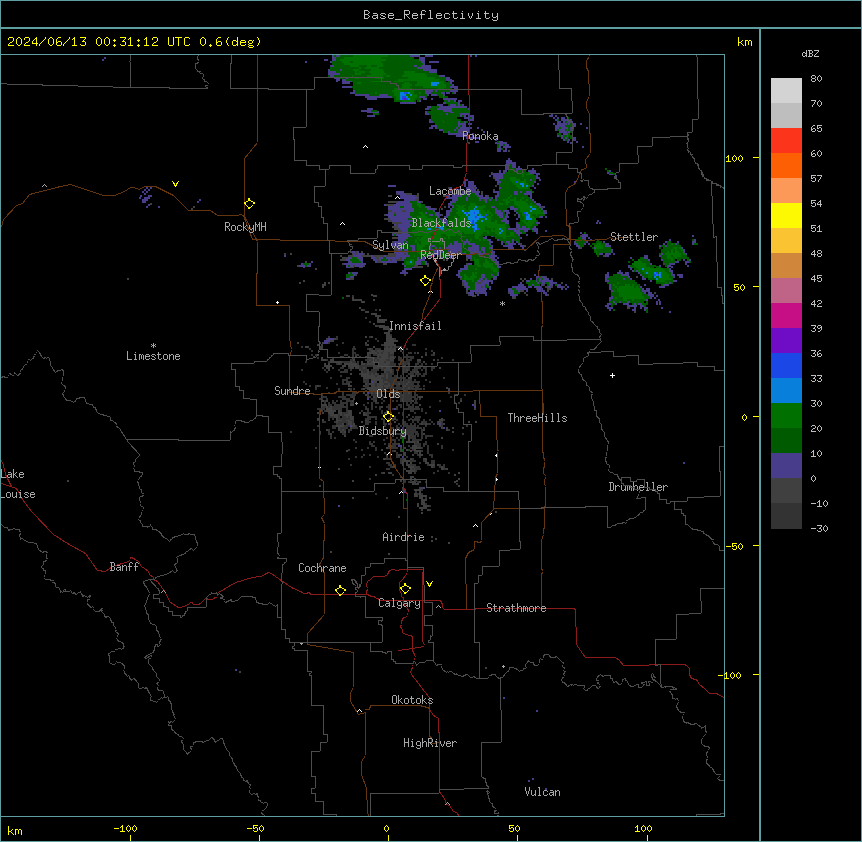Click the bright green 20-30 dBZ legend swatch

[x=786, y=416]
